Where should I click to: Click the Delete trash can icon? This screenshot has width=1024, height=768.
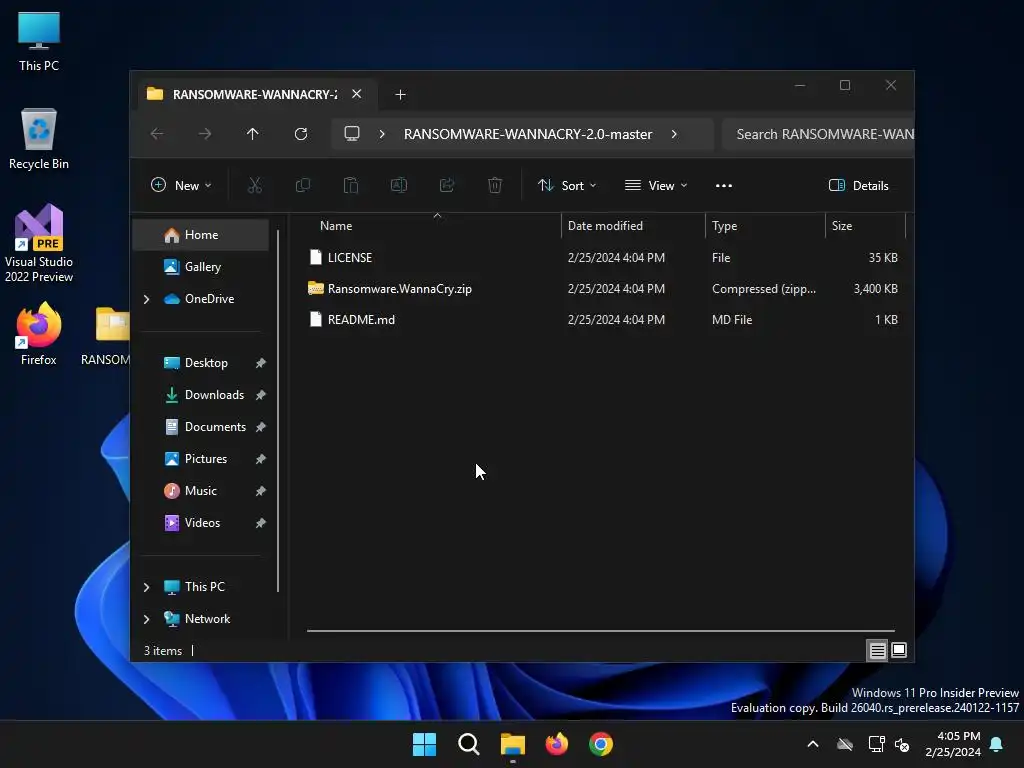pos(495,185)
